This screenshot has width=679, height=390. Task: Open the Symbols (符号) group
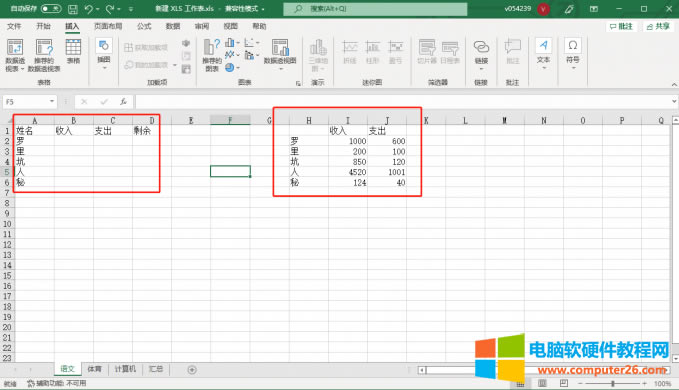pos(573,54)
